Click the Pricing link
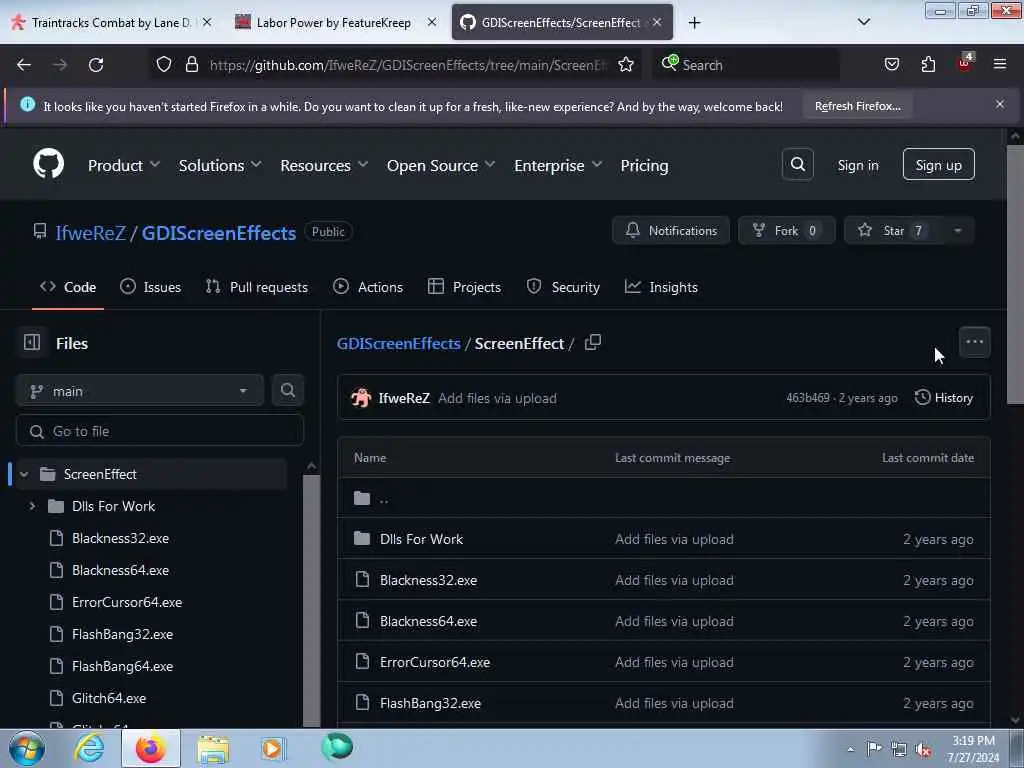This screenshot has width=1024, height=768. click(x=644, y=165)
